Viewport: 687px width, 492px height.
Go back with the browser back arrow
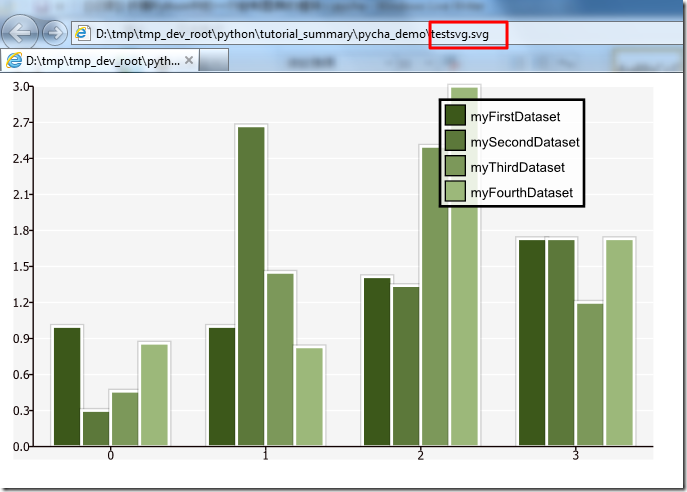pos(20,32)
